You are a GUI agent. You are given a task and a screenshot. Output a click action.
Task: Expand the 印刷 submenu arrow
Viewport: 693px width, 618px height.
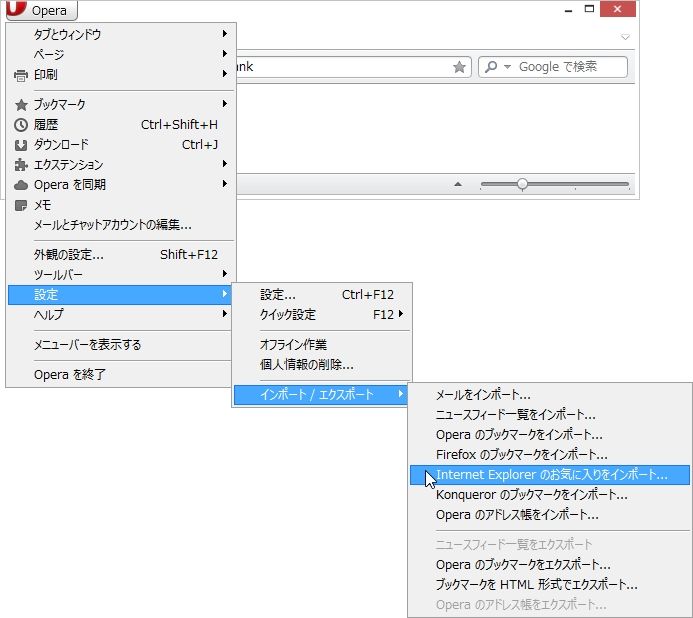tap(225, 74)
